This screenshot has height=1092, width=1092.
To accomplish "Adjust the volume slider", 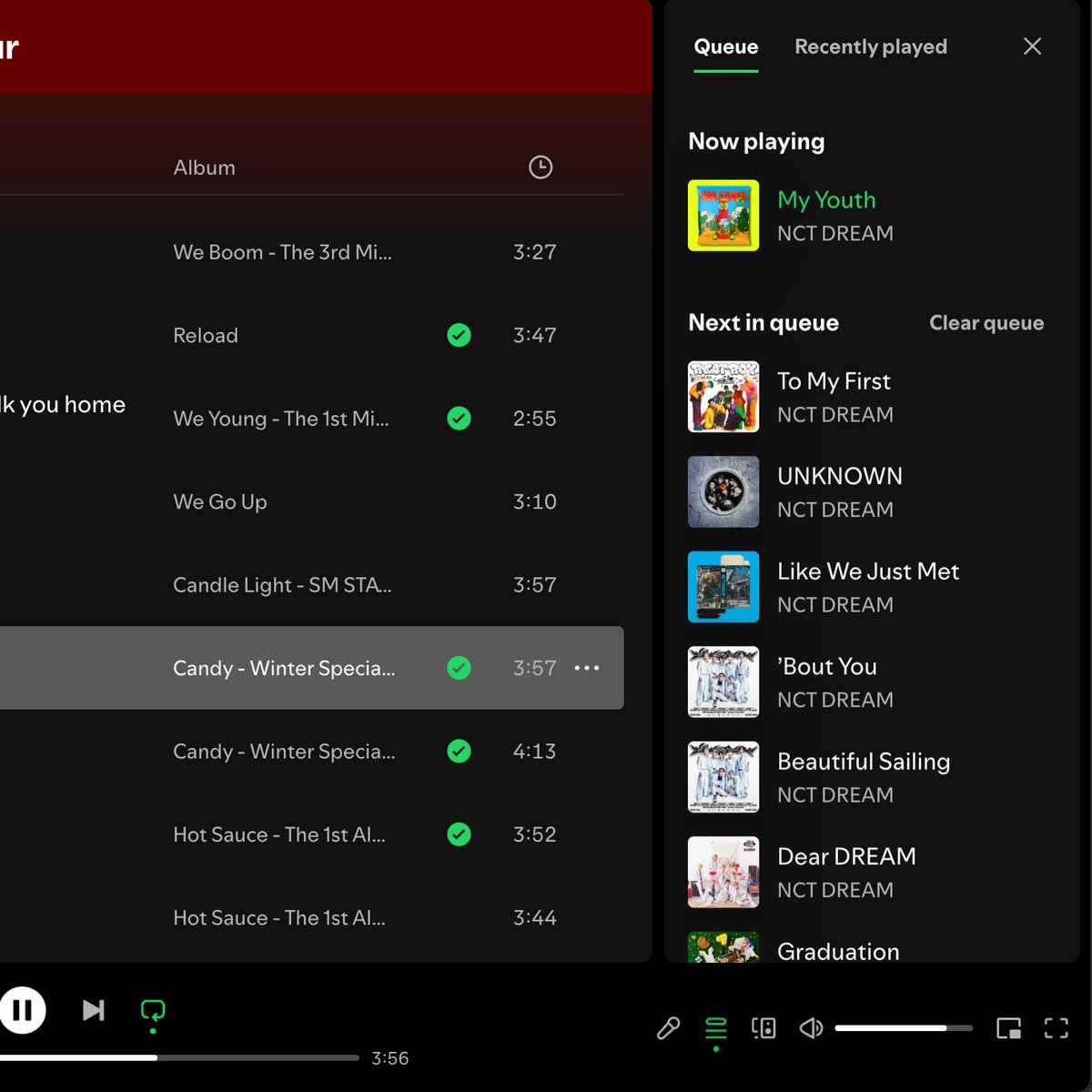I will pos(904,1028).
